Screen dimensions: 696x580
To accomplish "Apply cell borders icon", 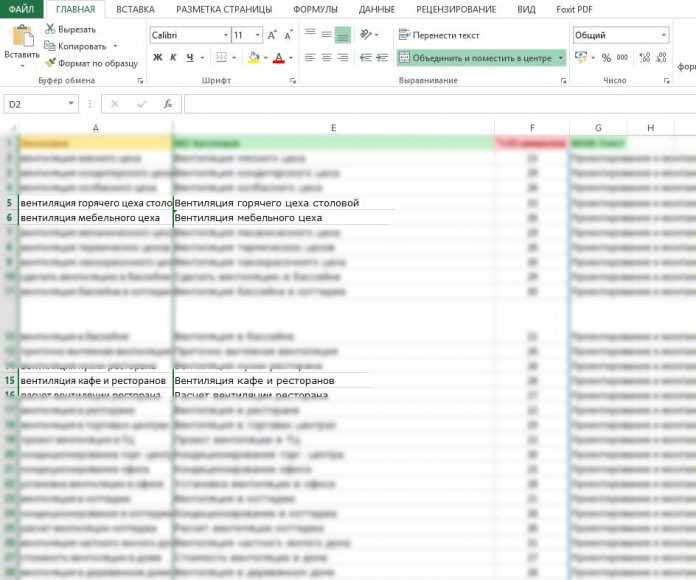I will click(221, 58).
